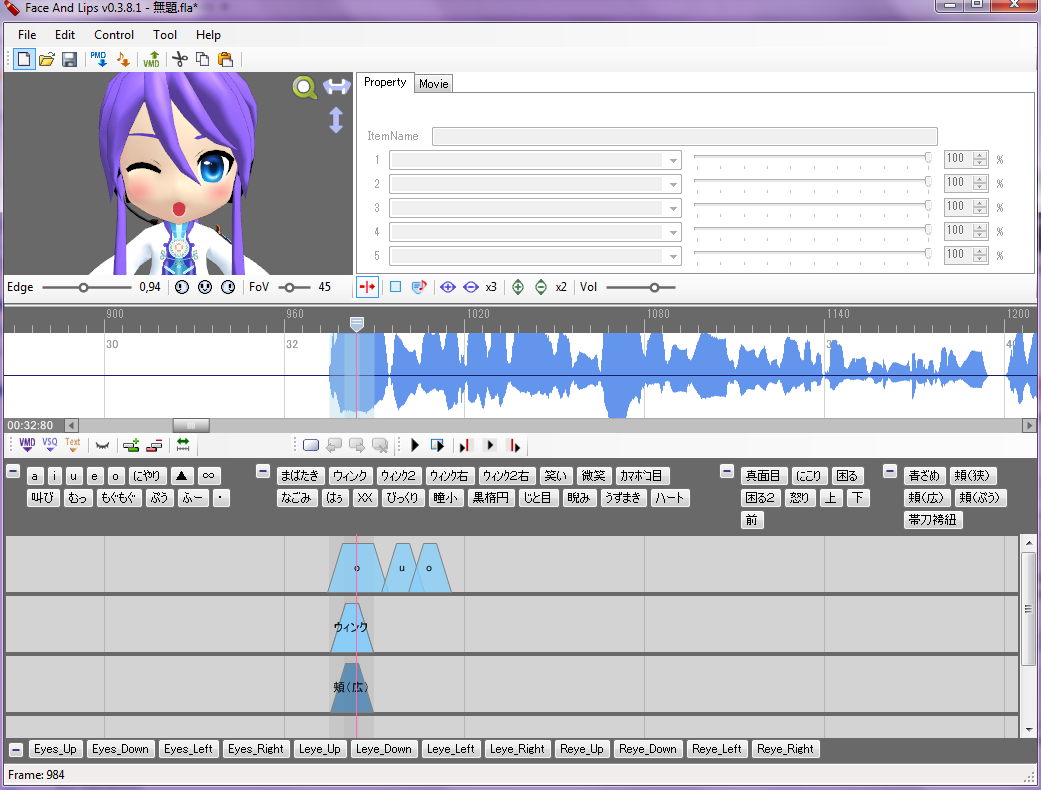The height and width of the screenshot is (790, 1041).
Task: Toggle the red cursor-follow icon
Action: pos(367,287)
